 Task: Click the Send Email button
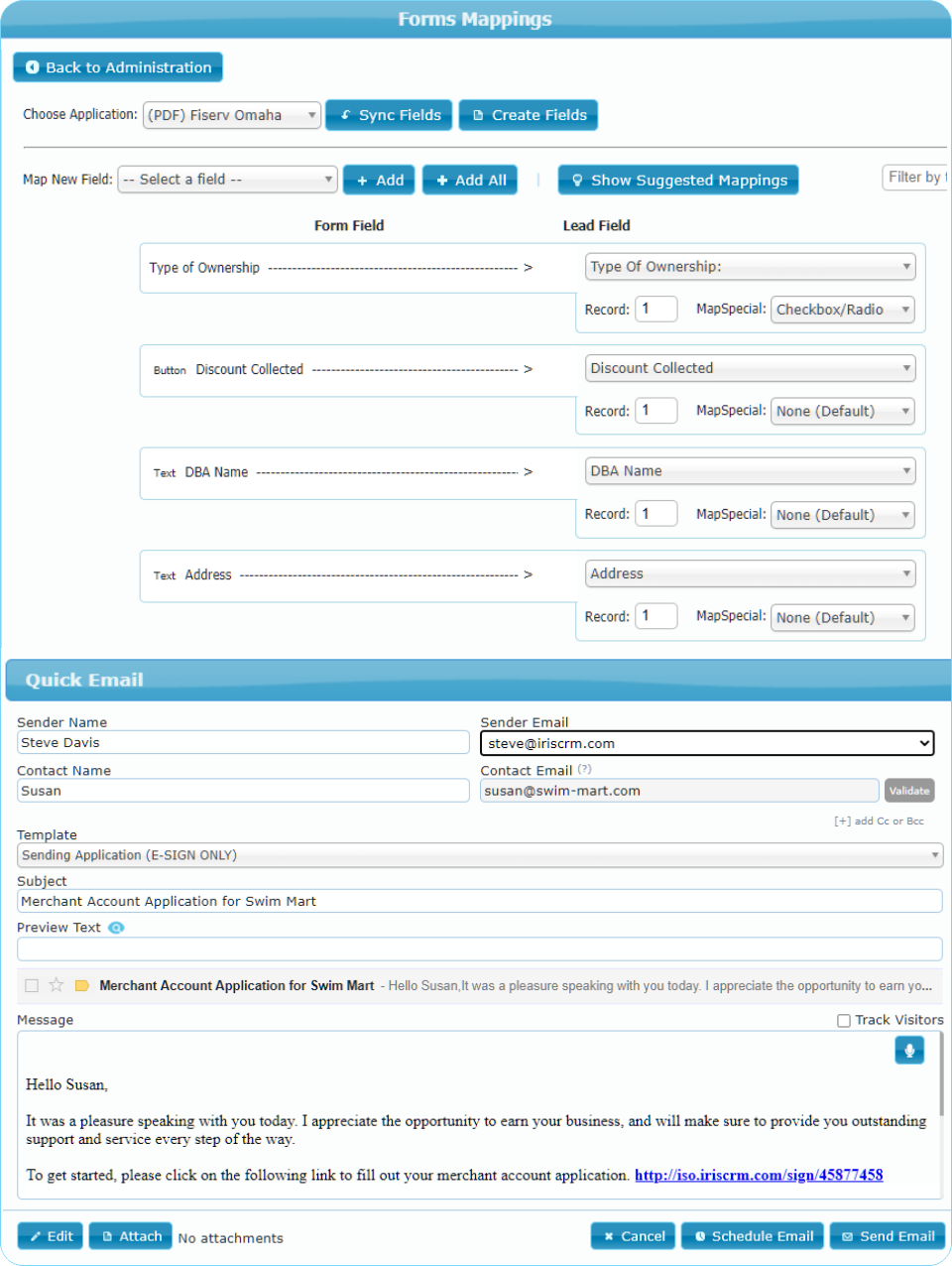pos(888,1236)
